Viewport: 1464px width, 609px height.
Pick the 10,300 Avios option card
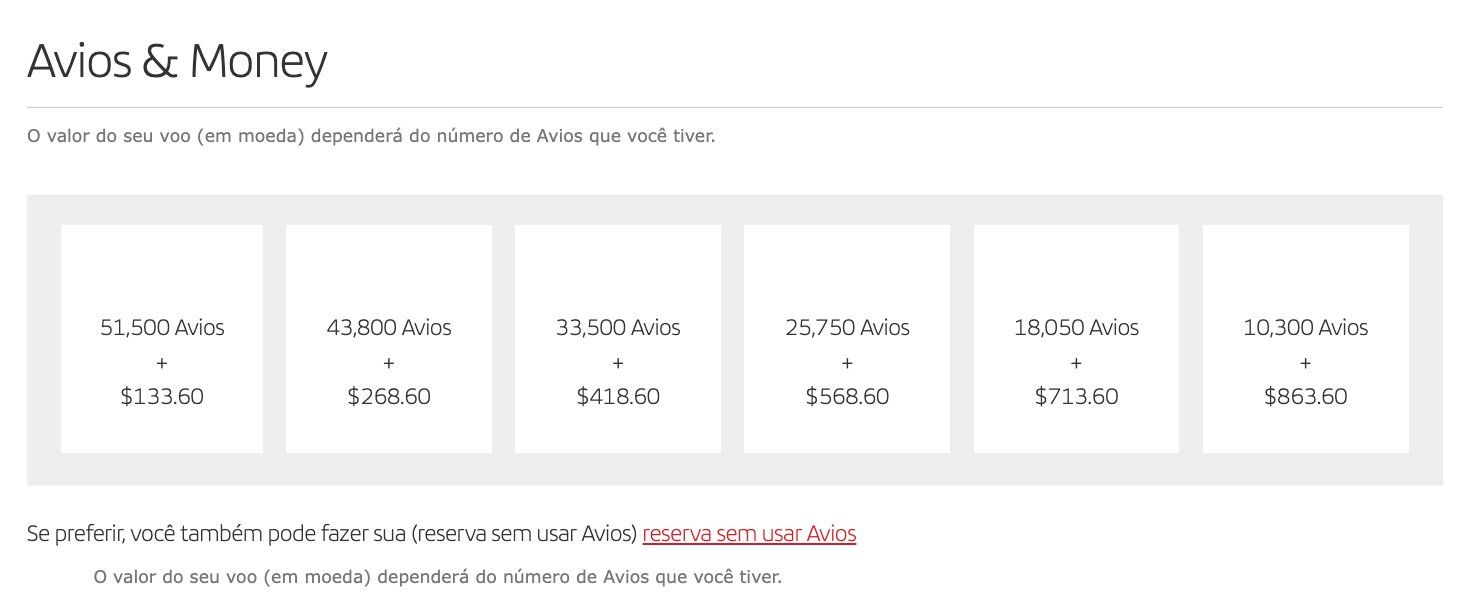1306,339
